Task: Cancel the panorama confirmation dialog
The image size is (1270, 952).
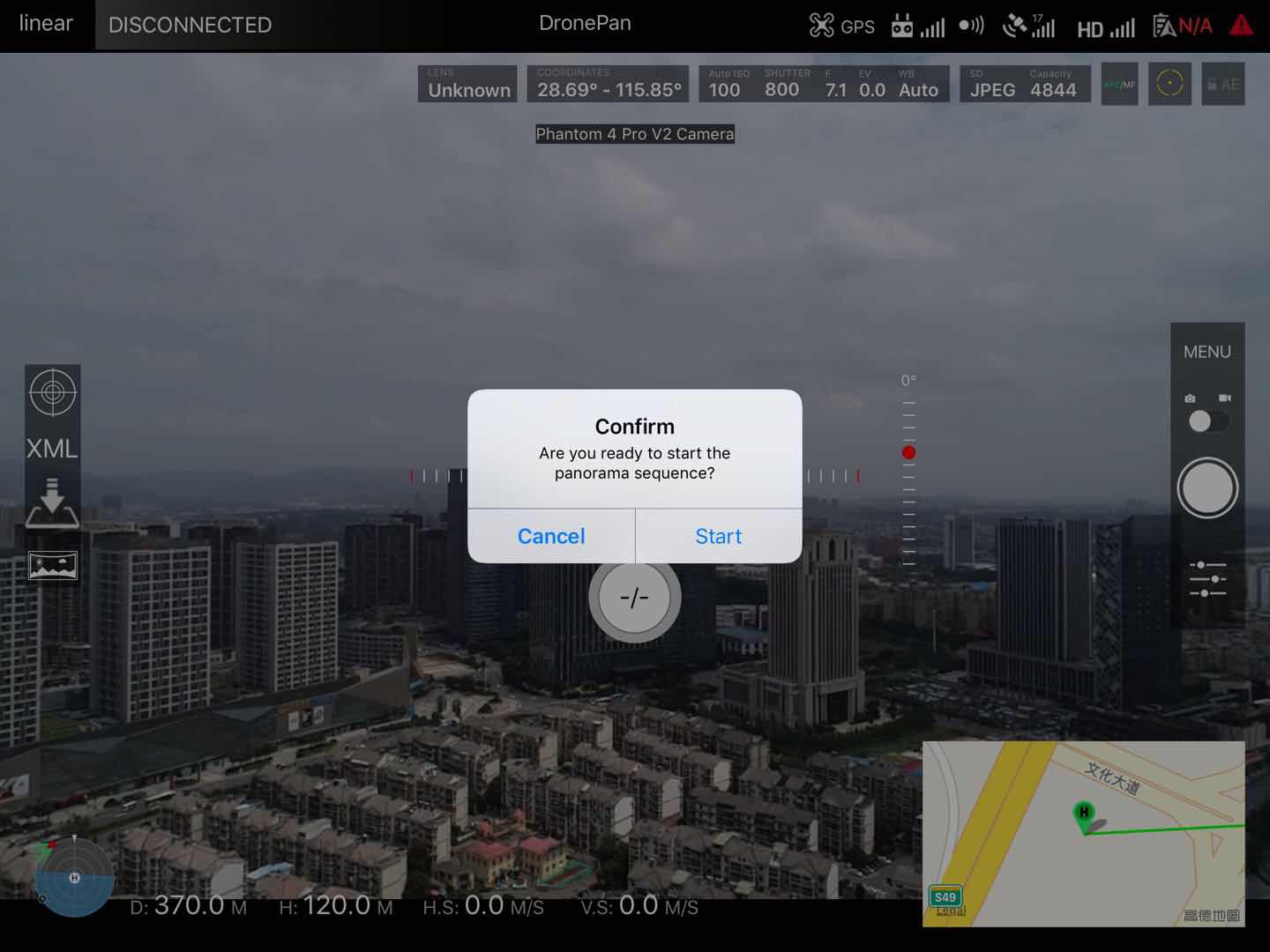Action: pyautogui.click(x=551, y=536)
